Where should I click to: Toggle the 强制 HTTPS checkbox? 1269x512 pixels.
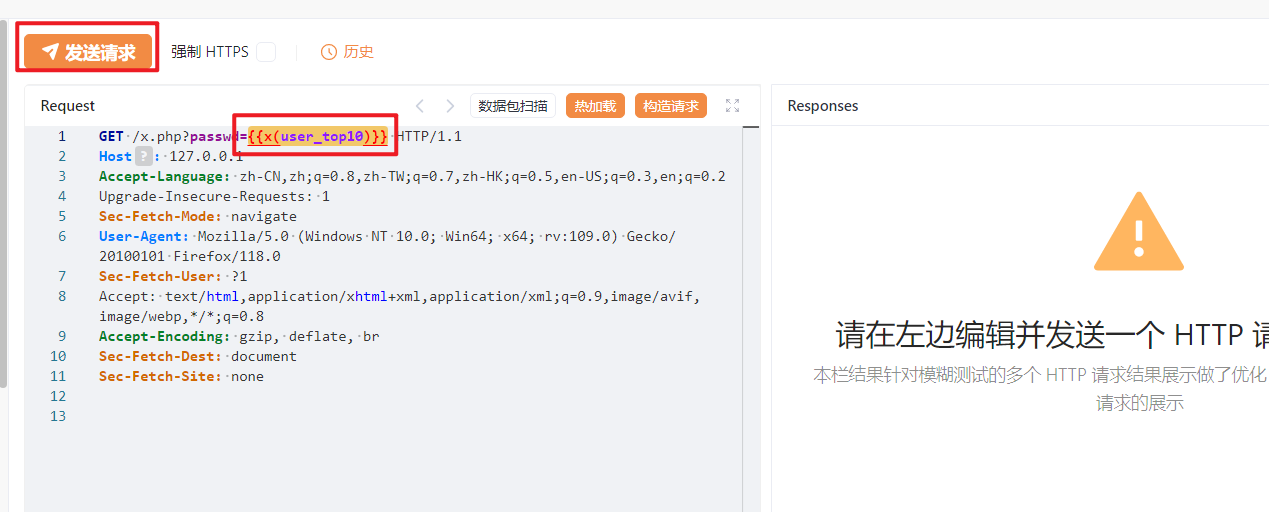tap(266, 52)
